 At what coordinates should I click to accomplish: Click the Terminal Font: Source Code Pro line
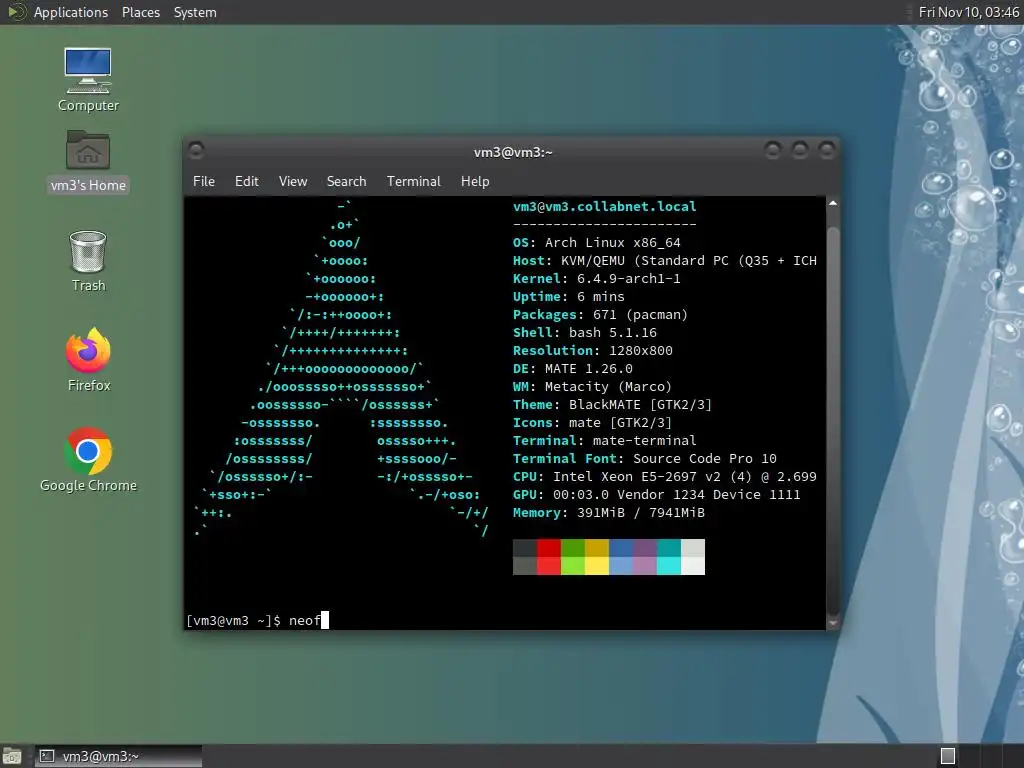tap(645, 458)
